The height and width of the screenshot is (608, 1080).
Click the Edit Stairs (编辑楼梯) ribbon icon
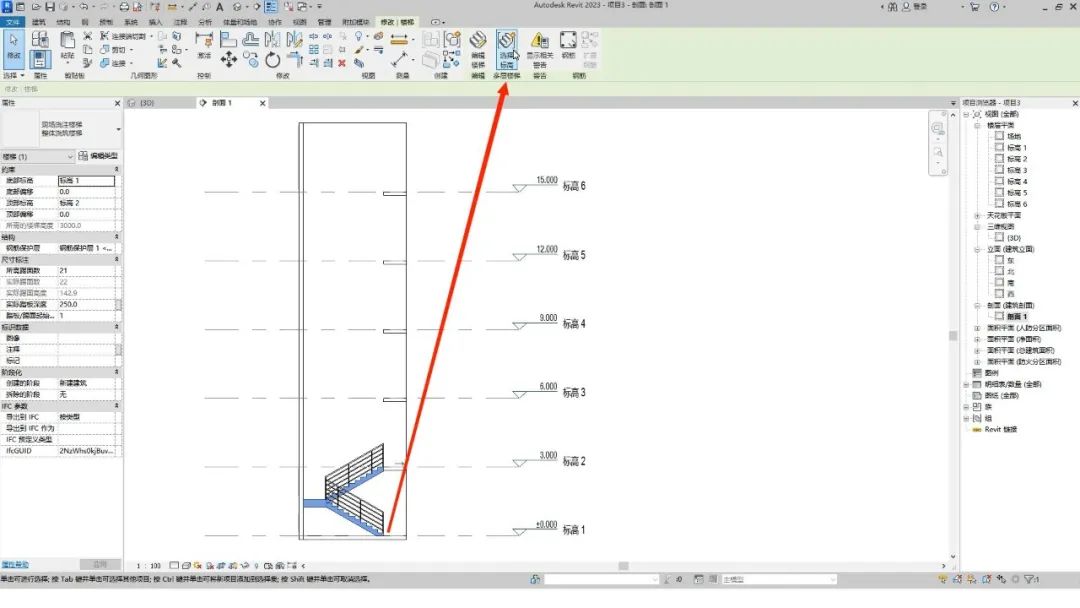pyautogui.click(x=478, y=46)
